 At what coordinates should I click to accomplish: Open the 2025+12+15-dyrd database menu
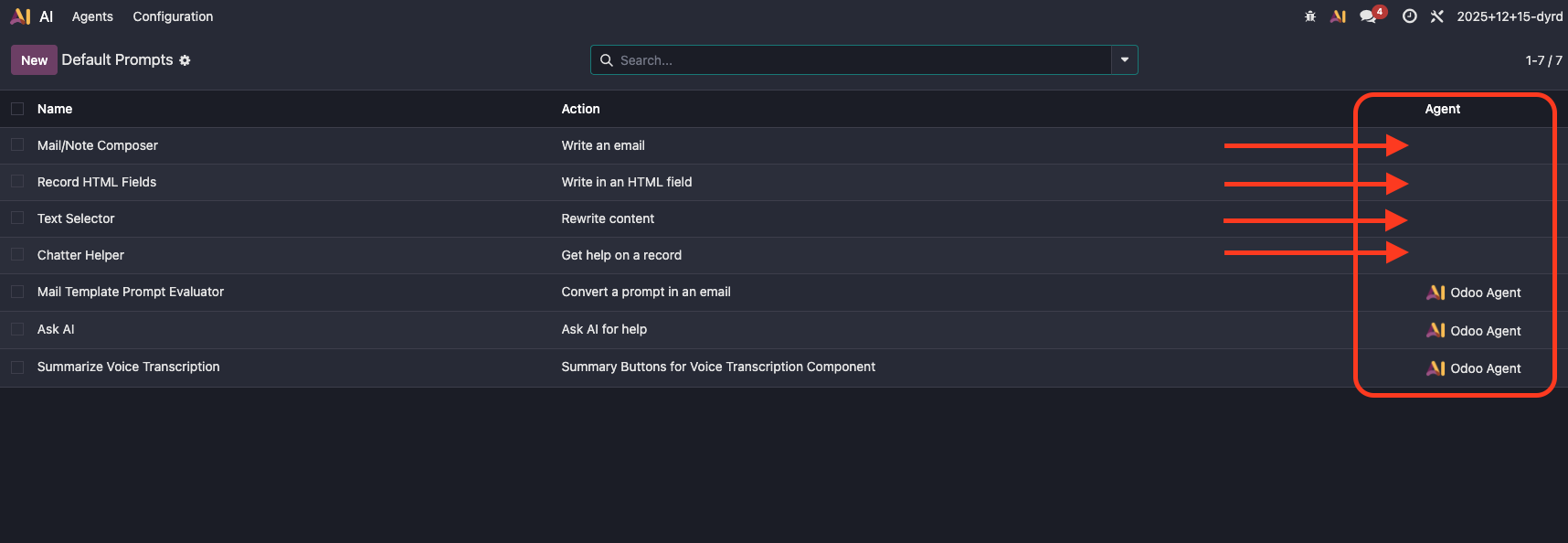(x=1510, y=16)
